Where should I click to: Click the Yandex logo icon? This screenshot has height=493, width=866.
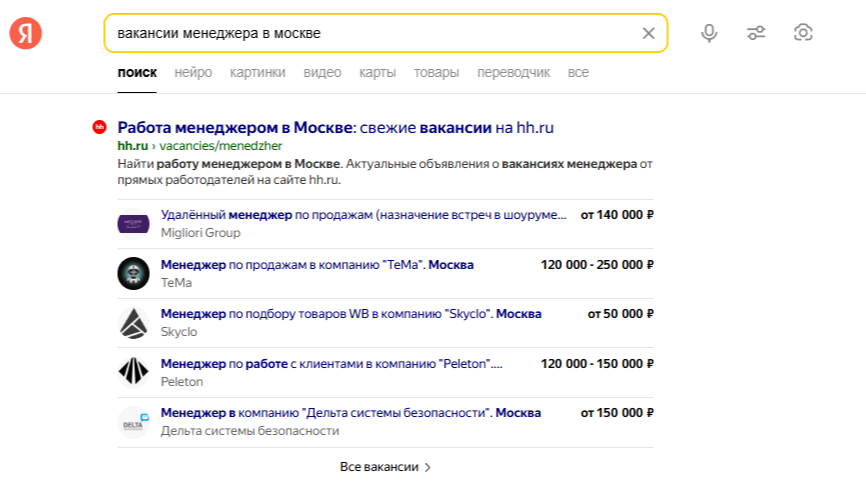tap(26, 33)
